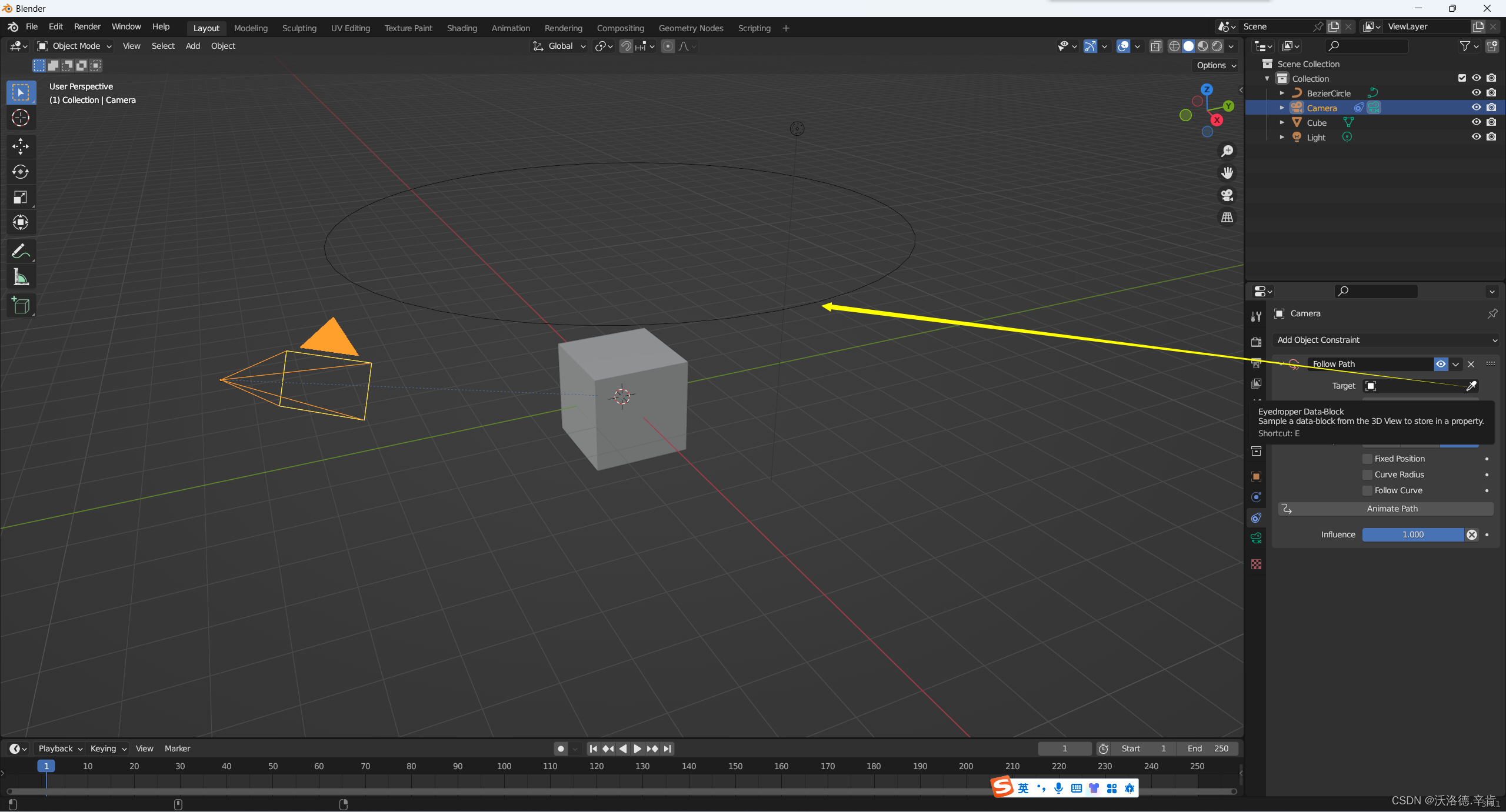The height and width of the screenshot is (812, 1506).
Task: Click the Animate Path button
Action: pyautogui.click(x=1386, y=509)
